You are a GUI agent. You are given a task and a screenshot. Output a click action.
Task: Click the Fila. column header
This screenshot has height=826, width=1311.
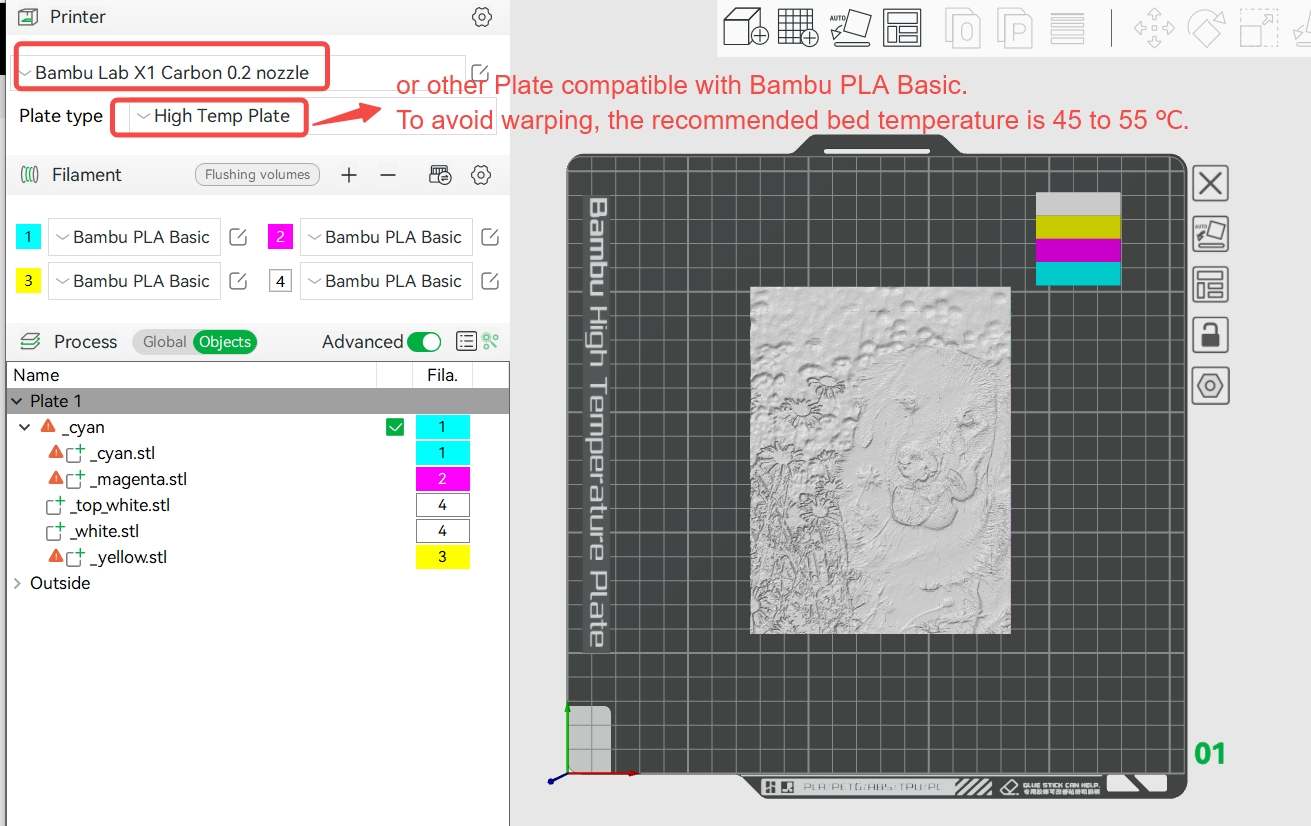click(442, 375)
